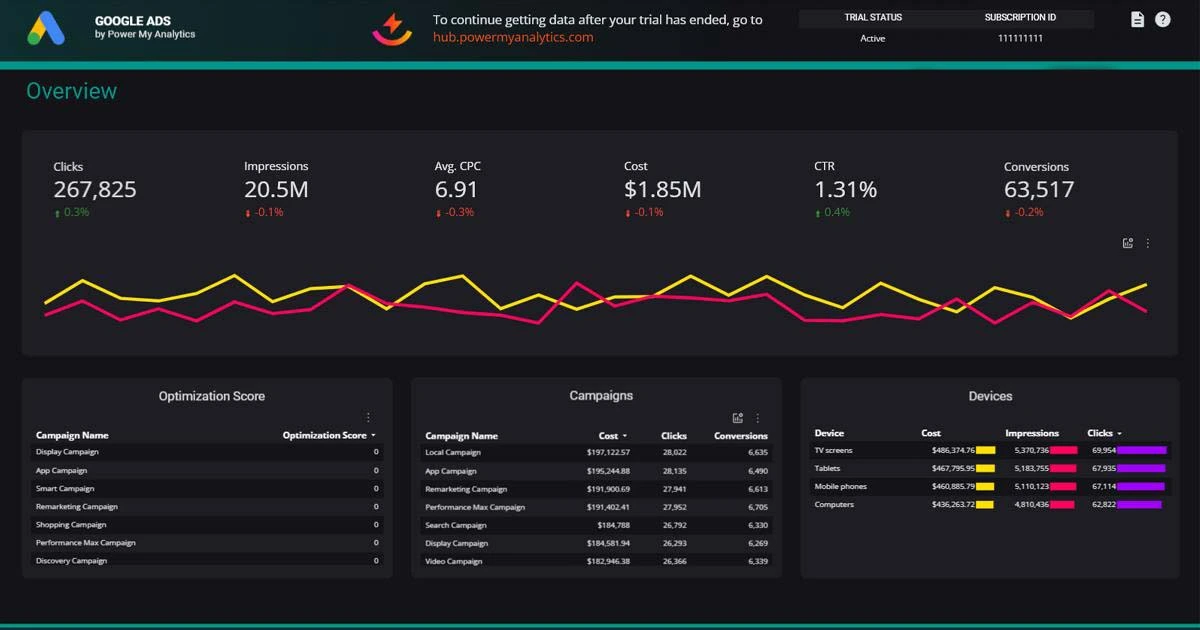Click the Campaigns table explore chart icon
Screen dimensions: 1200x630
(738, 418)
